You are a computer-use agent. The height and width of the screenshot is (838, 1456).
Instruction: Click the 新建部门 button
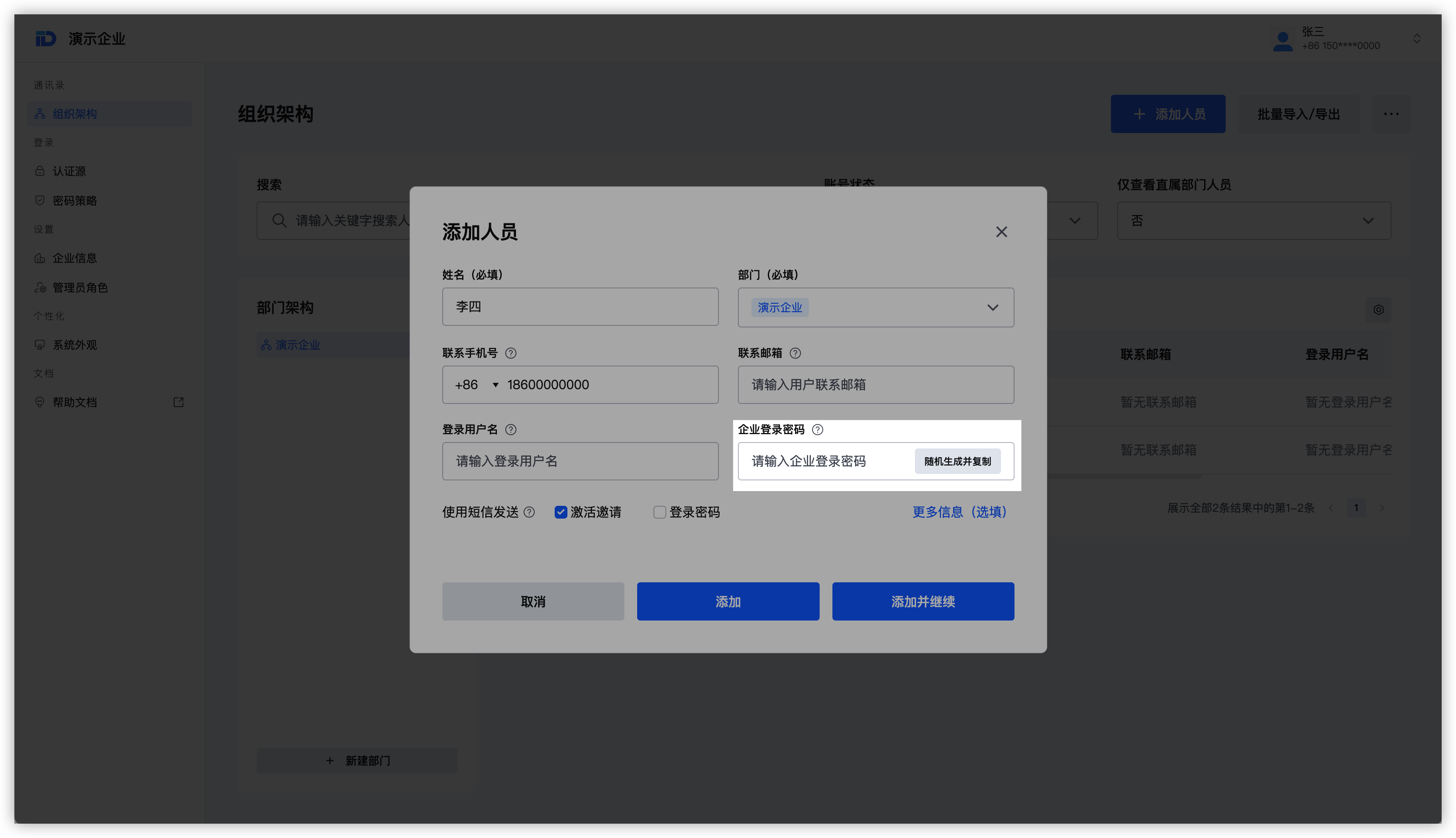point(357,761)
